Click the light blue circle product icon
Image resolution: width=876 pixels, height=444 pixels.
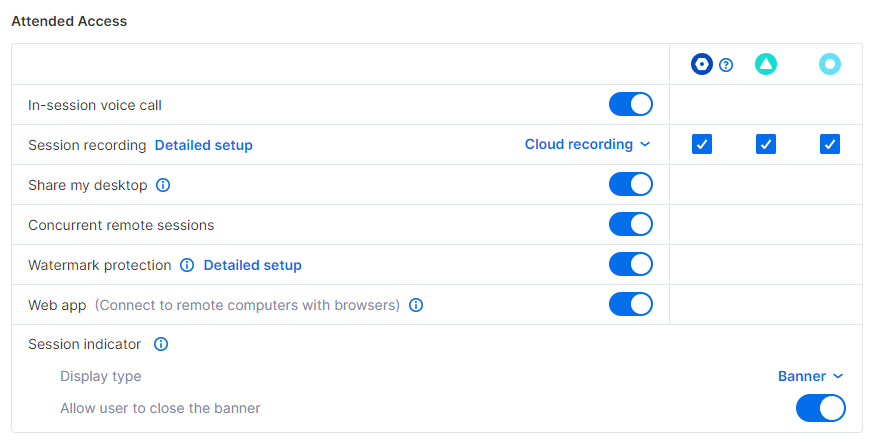(830, 64)
